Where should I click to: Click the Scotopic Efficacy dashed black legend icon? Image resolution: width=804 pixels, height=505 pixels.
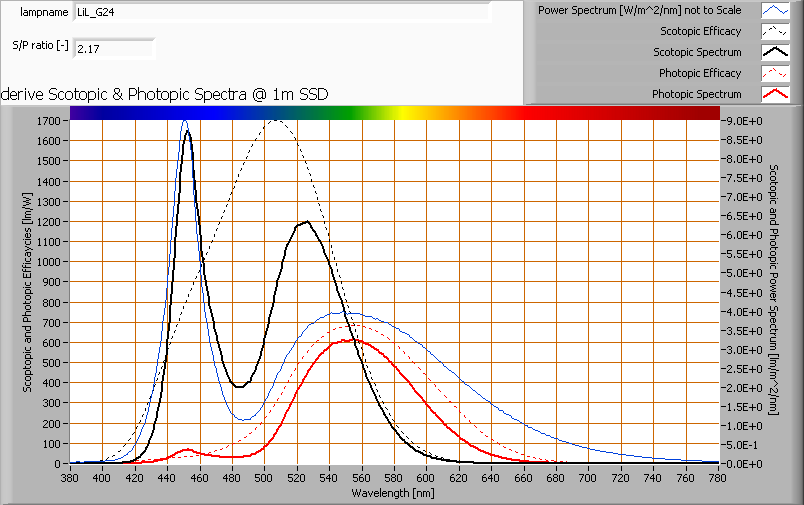tap(776, 31)
